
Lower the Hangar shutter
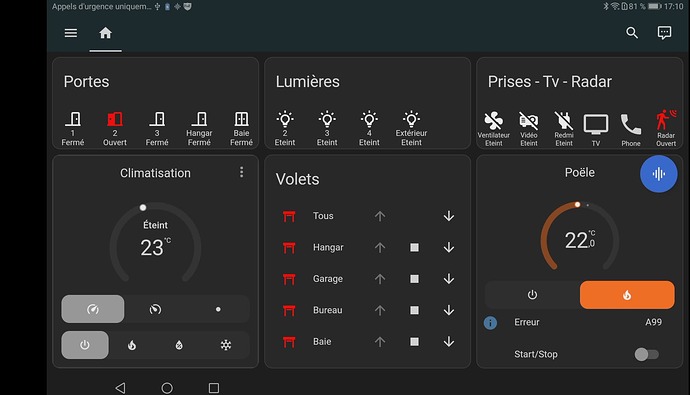coord(449,248)
